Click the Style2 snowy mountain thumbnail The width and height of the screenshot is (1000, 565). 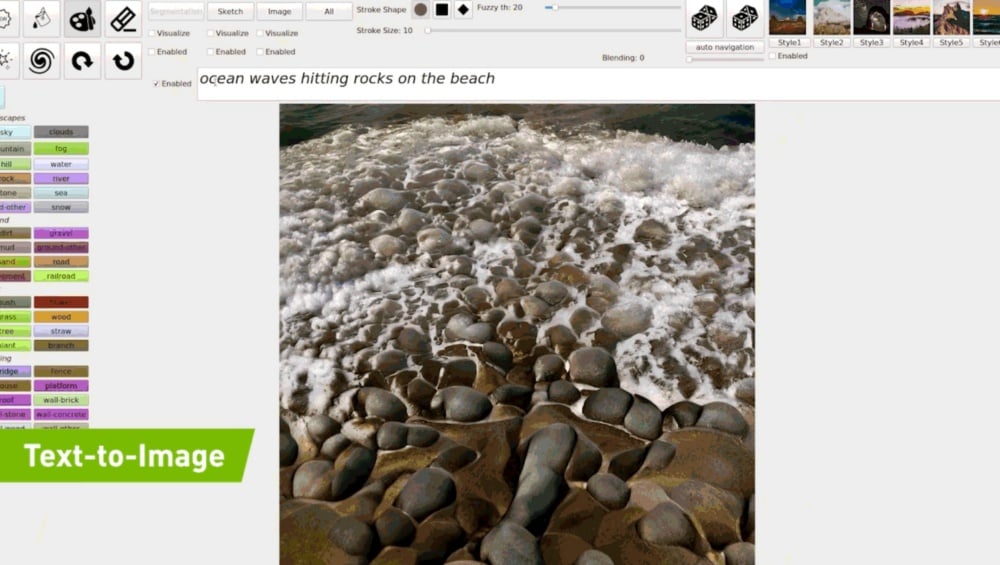click(832, 17)
